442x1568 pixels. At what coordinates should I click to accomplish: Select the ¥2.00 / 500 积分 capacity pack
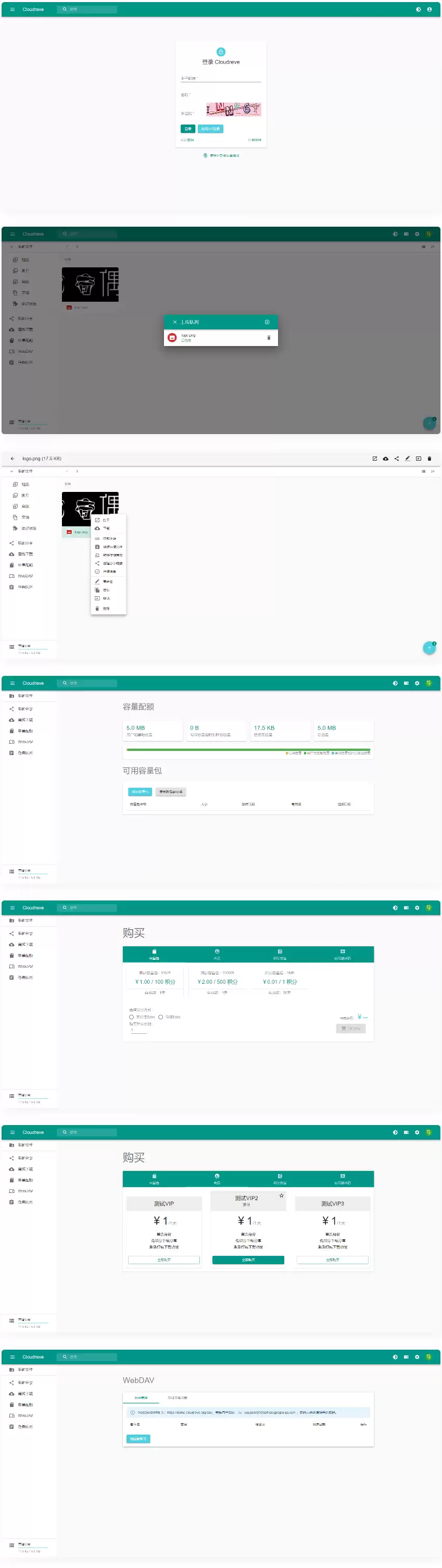pos(218,982)
